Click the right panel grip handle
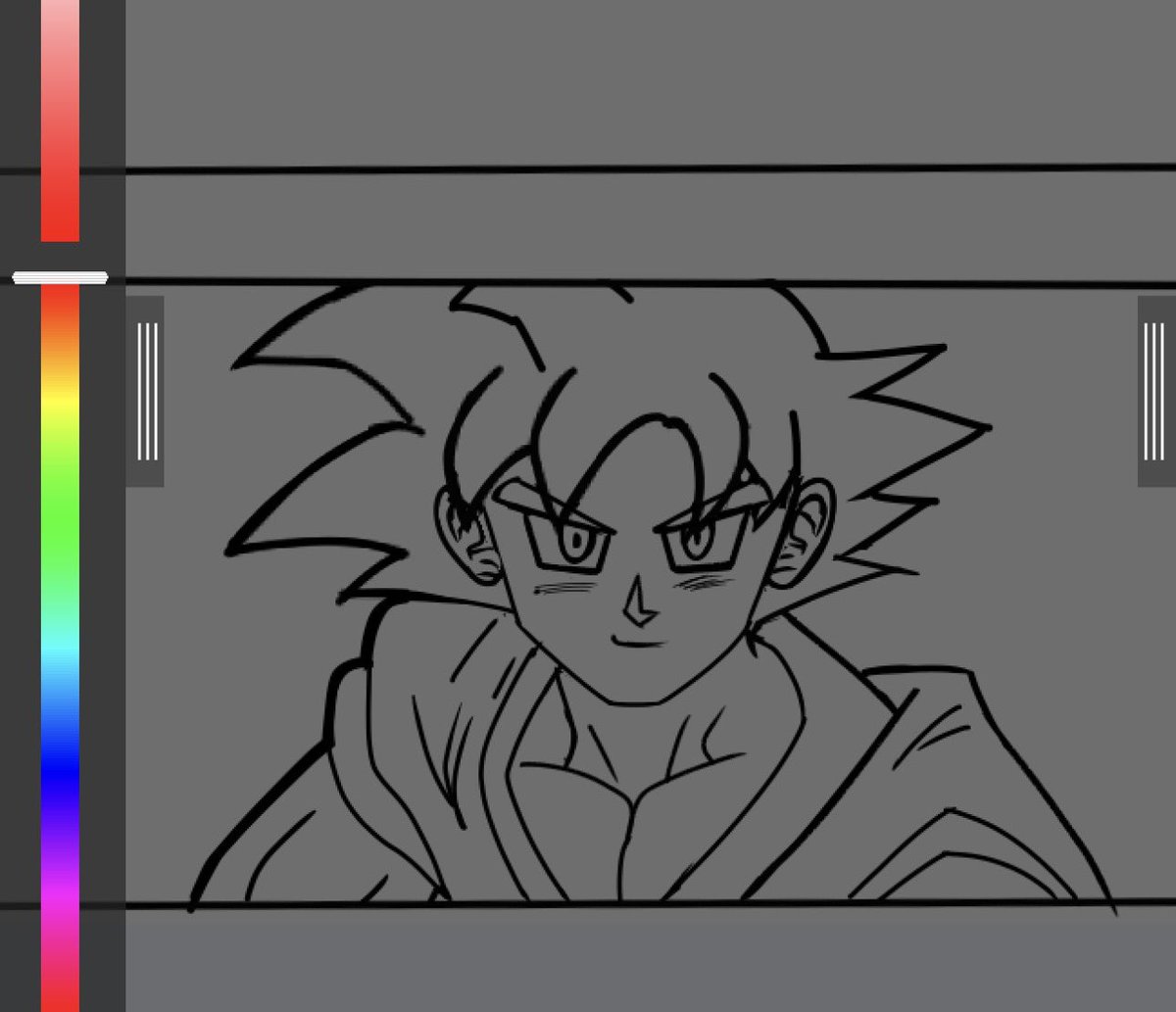 point(1156,391)
